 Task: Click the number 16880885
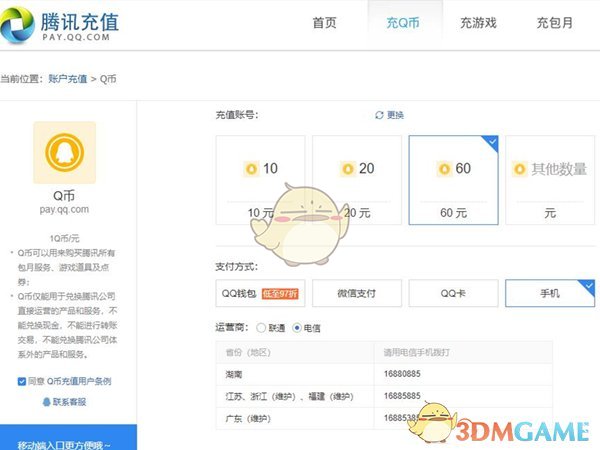[402, 373]
